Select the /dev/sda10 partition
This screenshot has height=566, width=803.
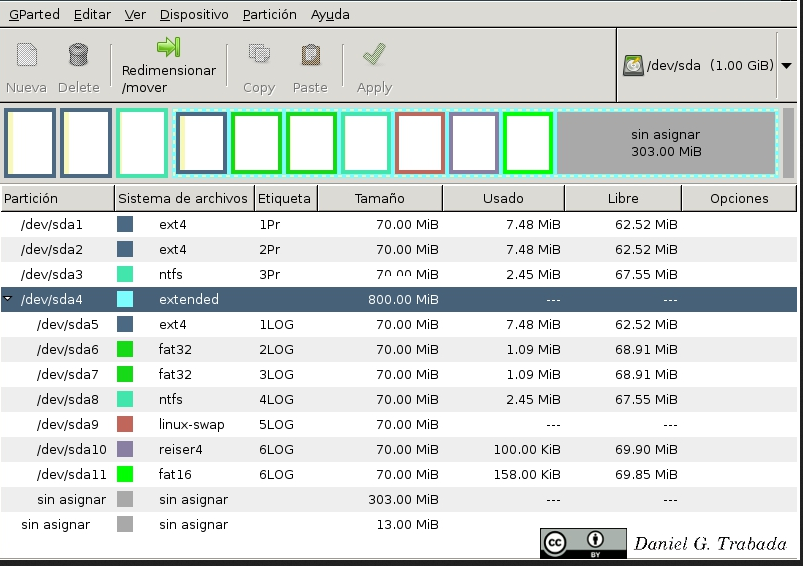click(x=398, y=449)
